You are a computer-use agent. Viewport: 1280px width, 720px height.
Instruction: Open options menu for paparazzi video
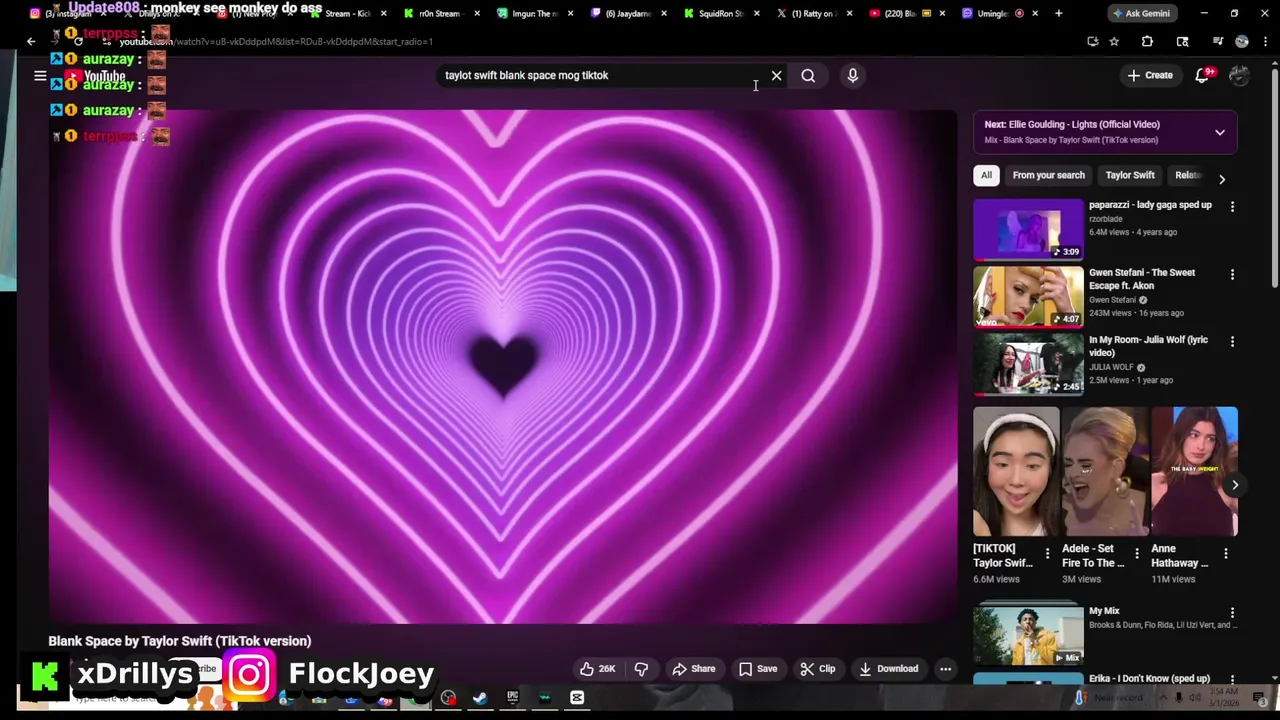(x=1232, y=206)
